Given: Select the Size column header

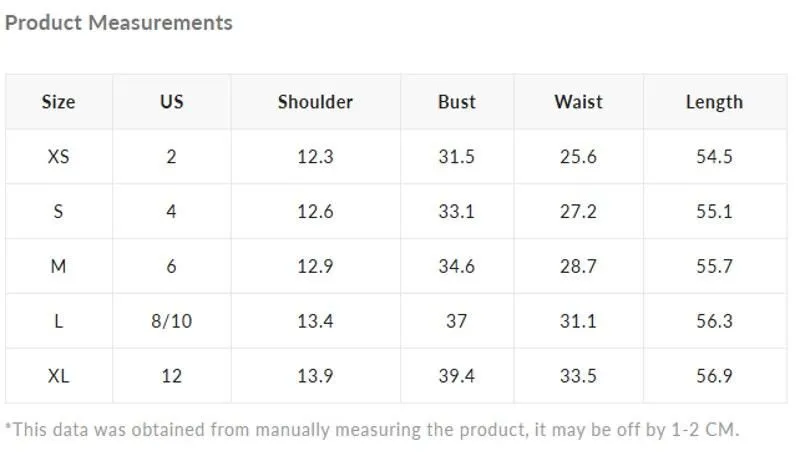Looking at the screenshot, I should pyautogui.click(x=59, y=102).
